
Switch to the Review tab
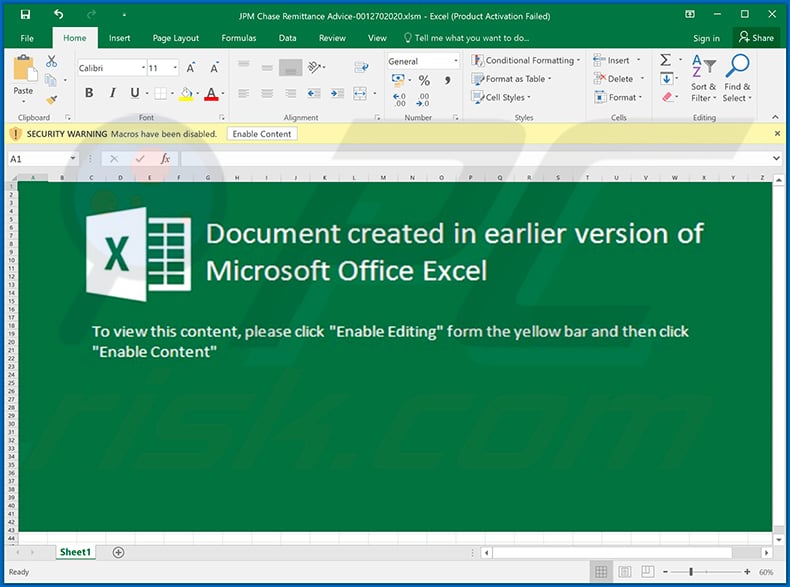(333, 38)
